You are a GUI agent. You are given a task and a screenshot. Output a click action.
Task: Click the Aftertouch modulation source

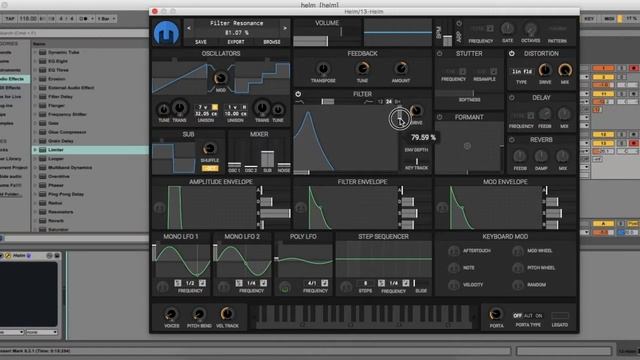click(453, 251)
